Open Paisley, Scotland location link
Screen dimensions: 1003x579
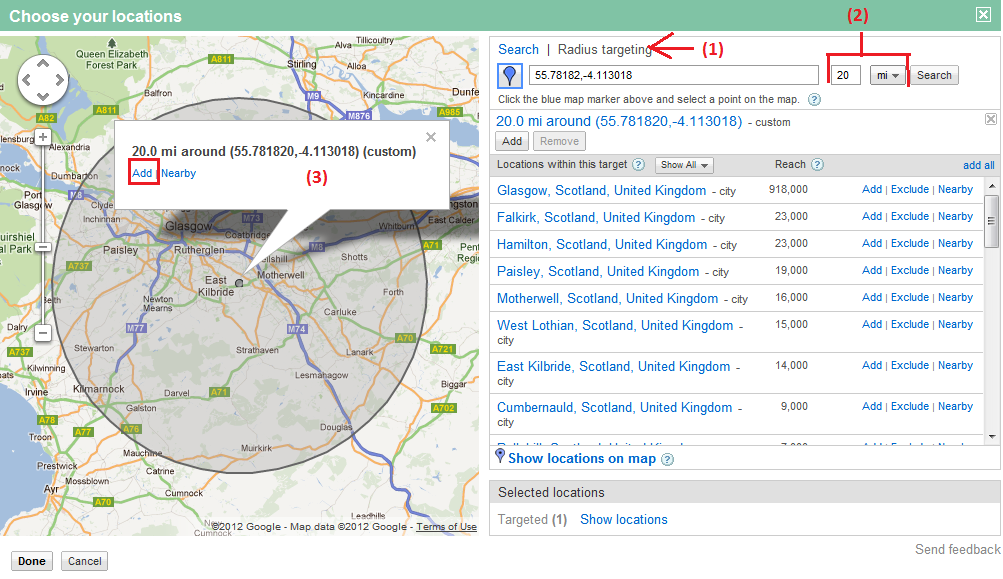597,271
